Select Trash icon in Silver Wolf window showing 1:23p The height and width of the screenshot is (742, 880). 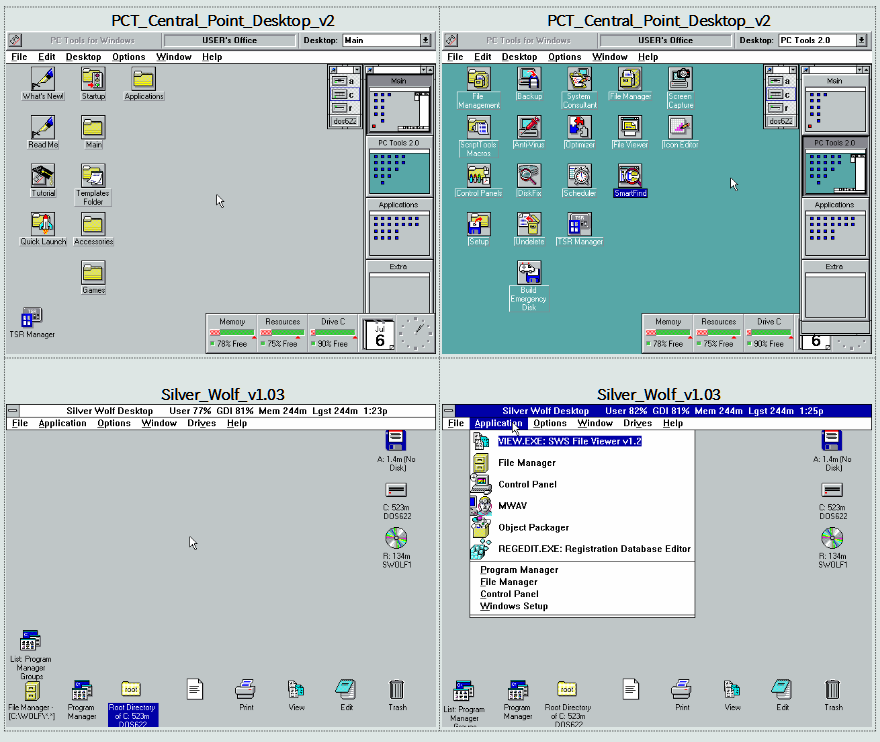point(397,695)
